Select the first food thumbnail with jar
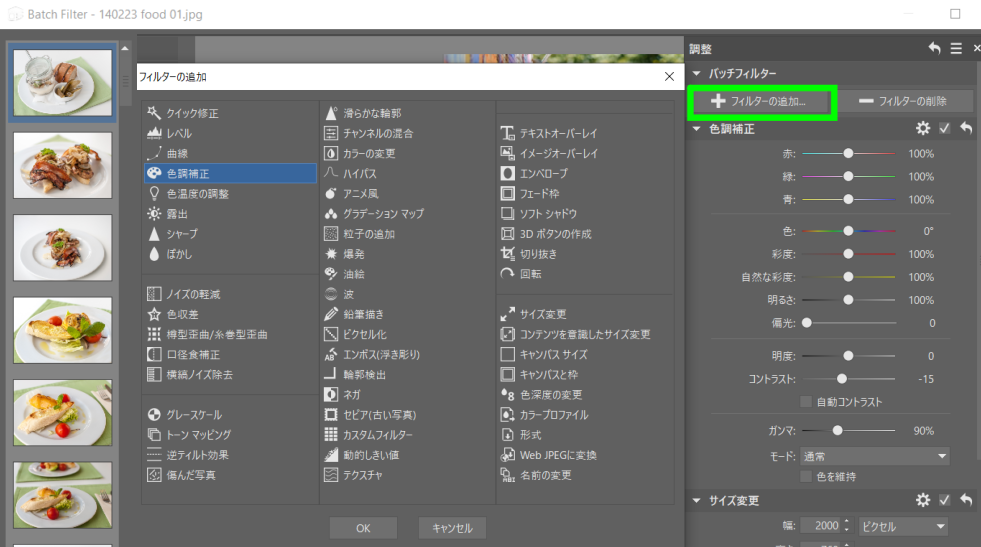The image size is (981, 547). point(63,82)
